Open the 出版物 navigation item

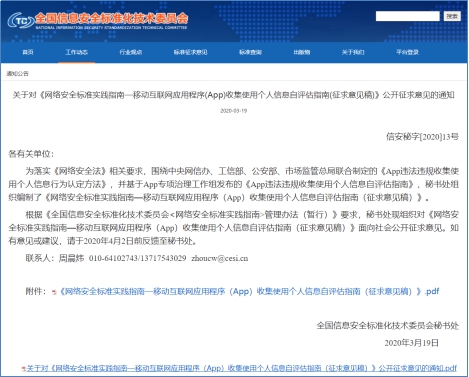(302, 52)
